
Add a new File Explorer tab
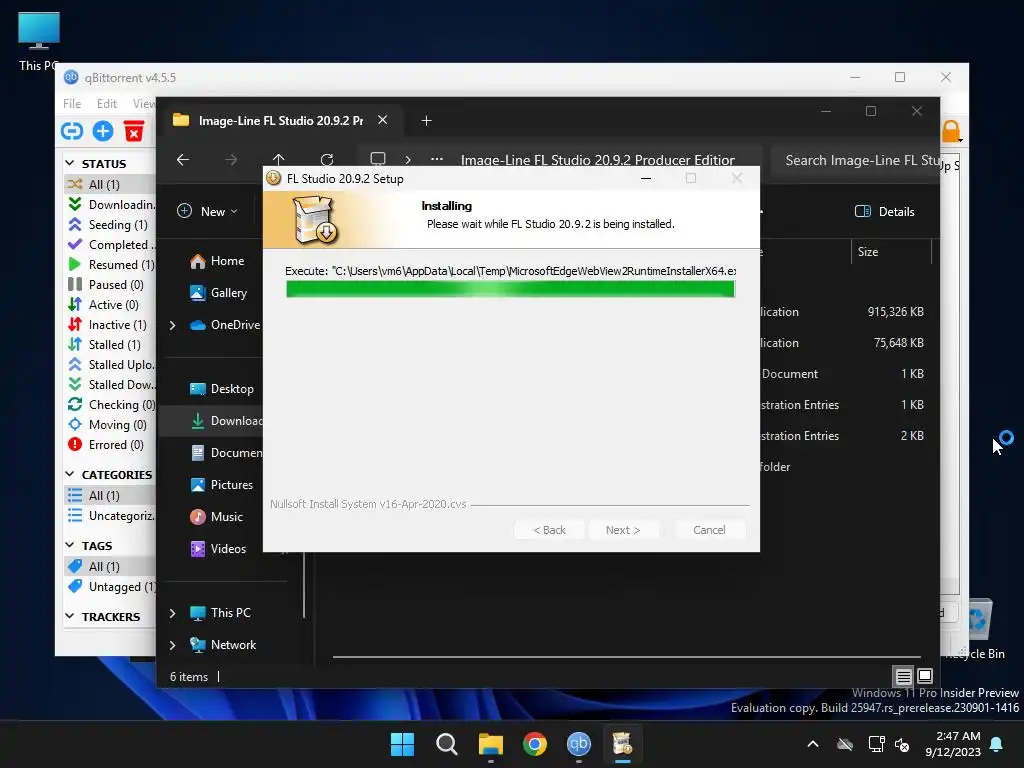click(x=426, y=121)
